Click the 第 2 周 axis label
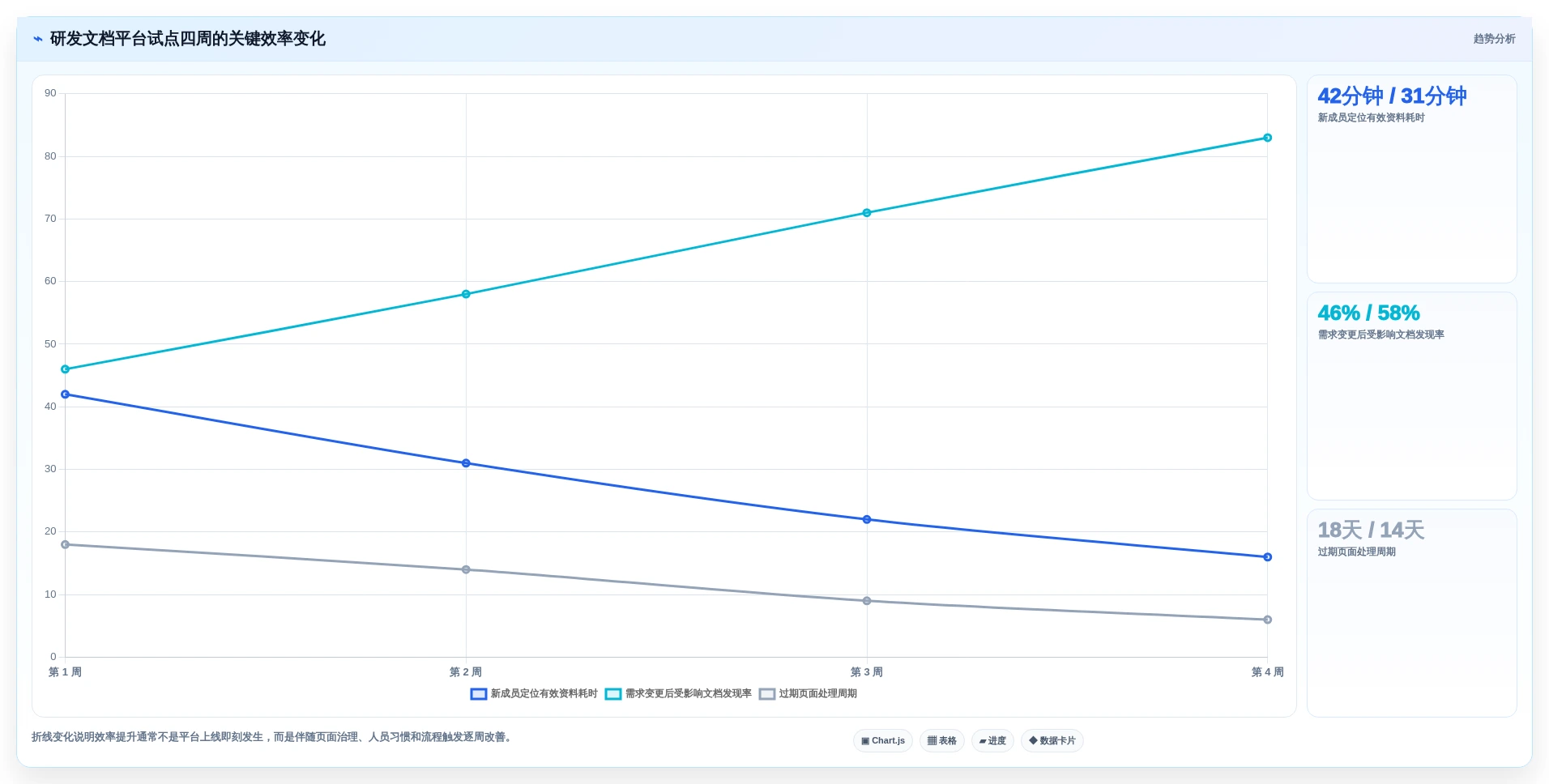Screen dimensions: 1549x784 point(466,672)
